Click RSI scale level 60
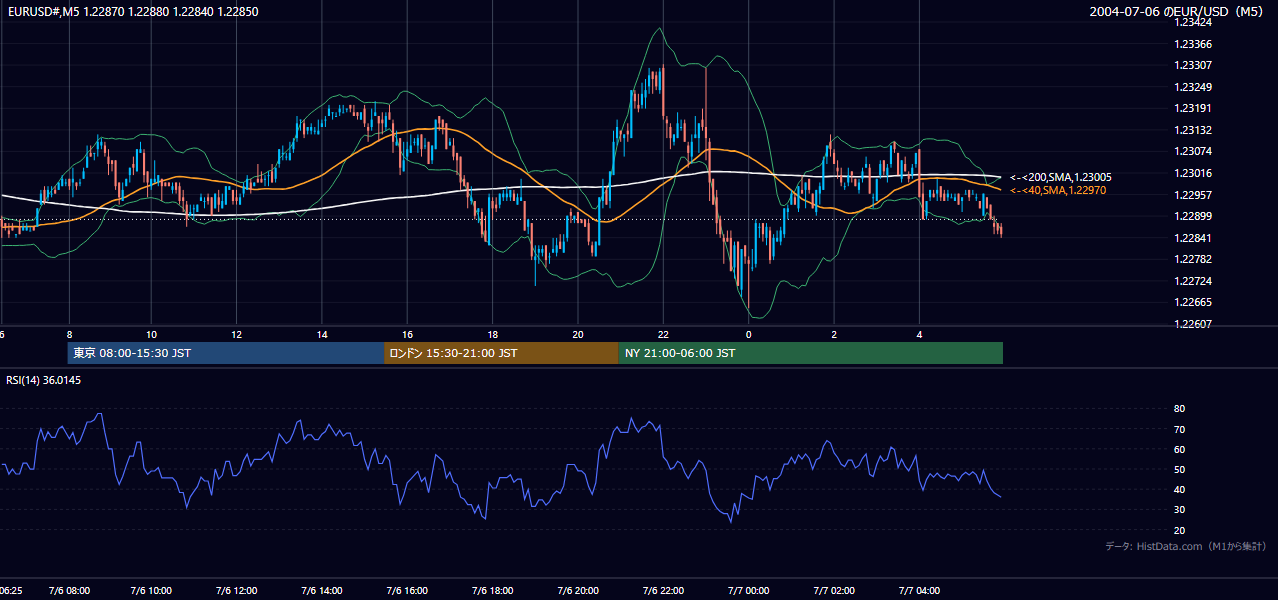Screen dimensions: 1278x600 point(1179,449)
